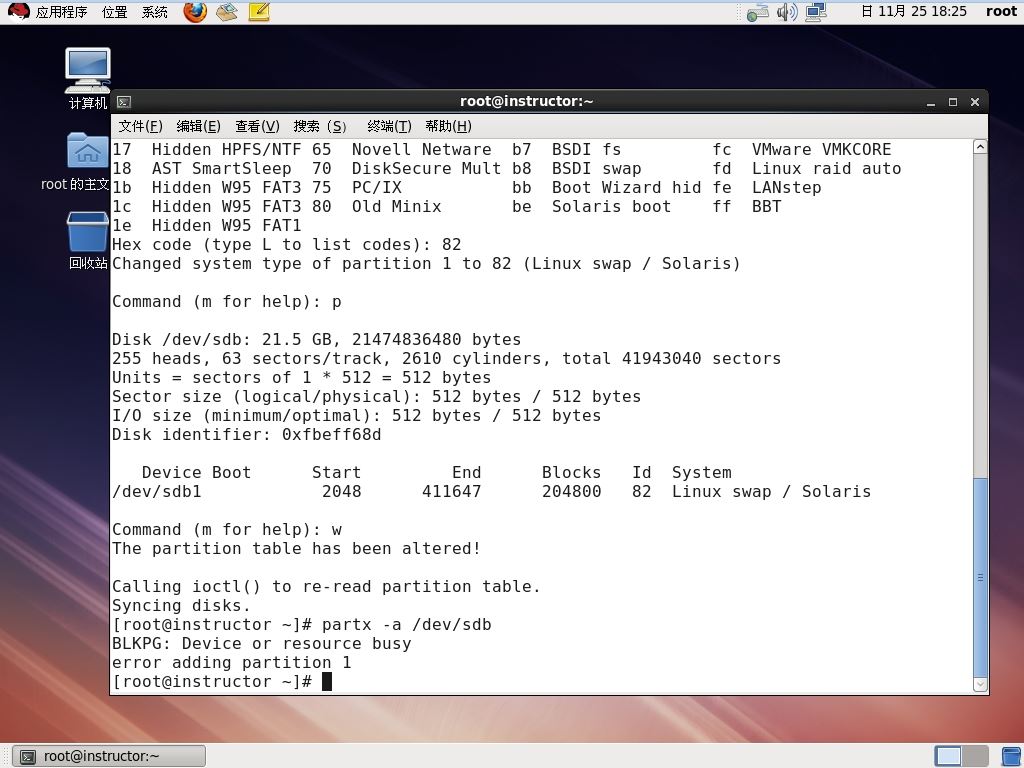
Task: Maximize the terminal window
Action: point(953,103)
